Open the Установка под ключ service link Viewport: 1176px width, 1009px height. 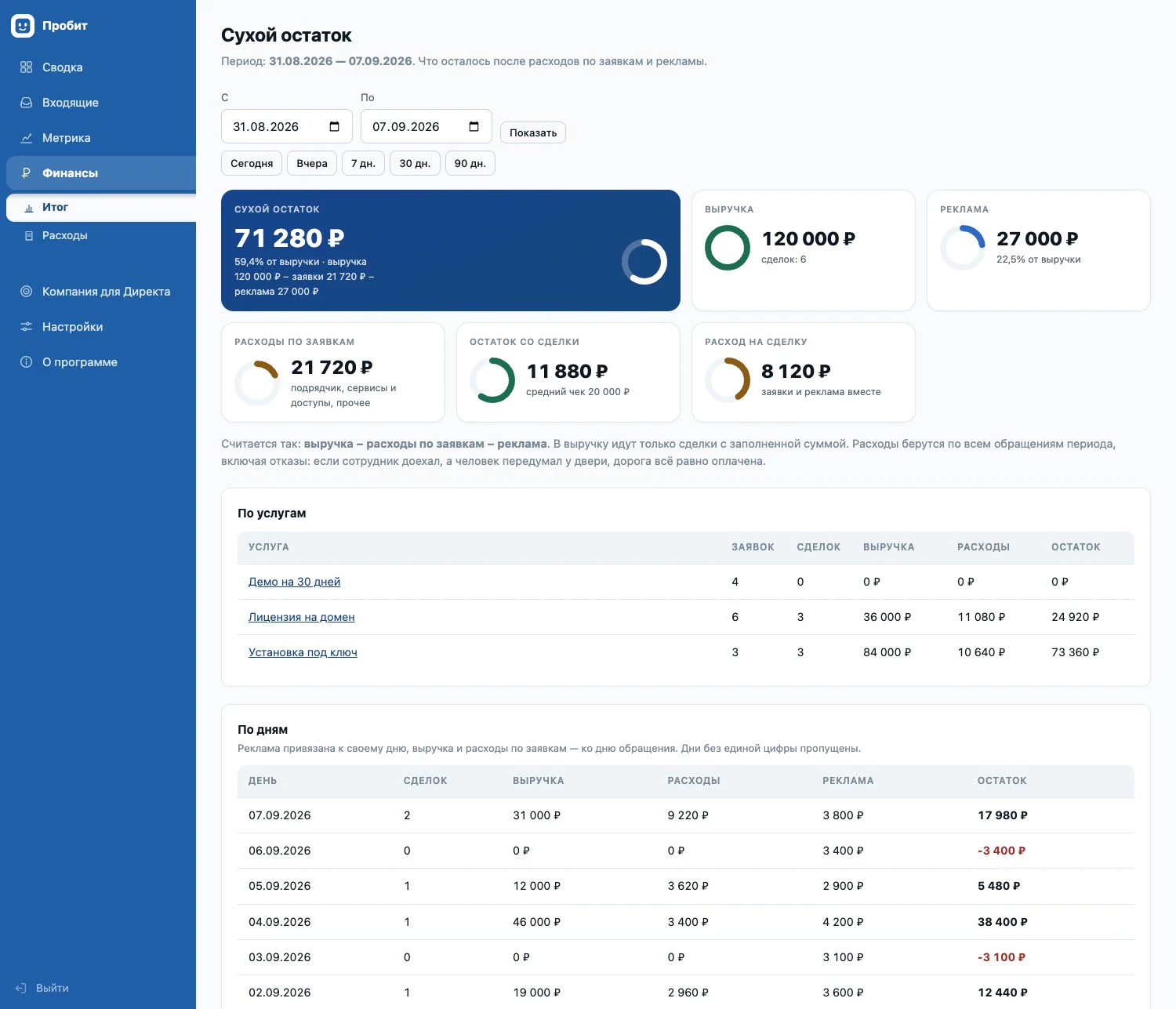point(303,652)
